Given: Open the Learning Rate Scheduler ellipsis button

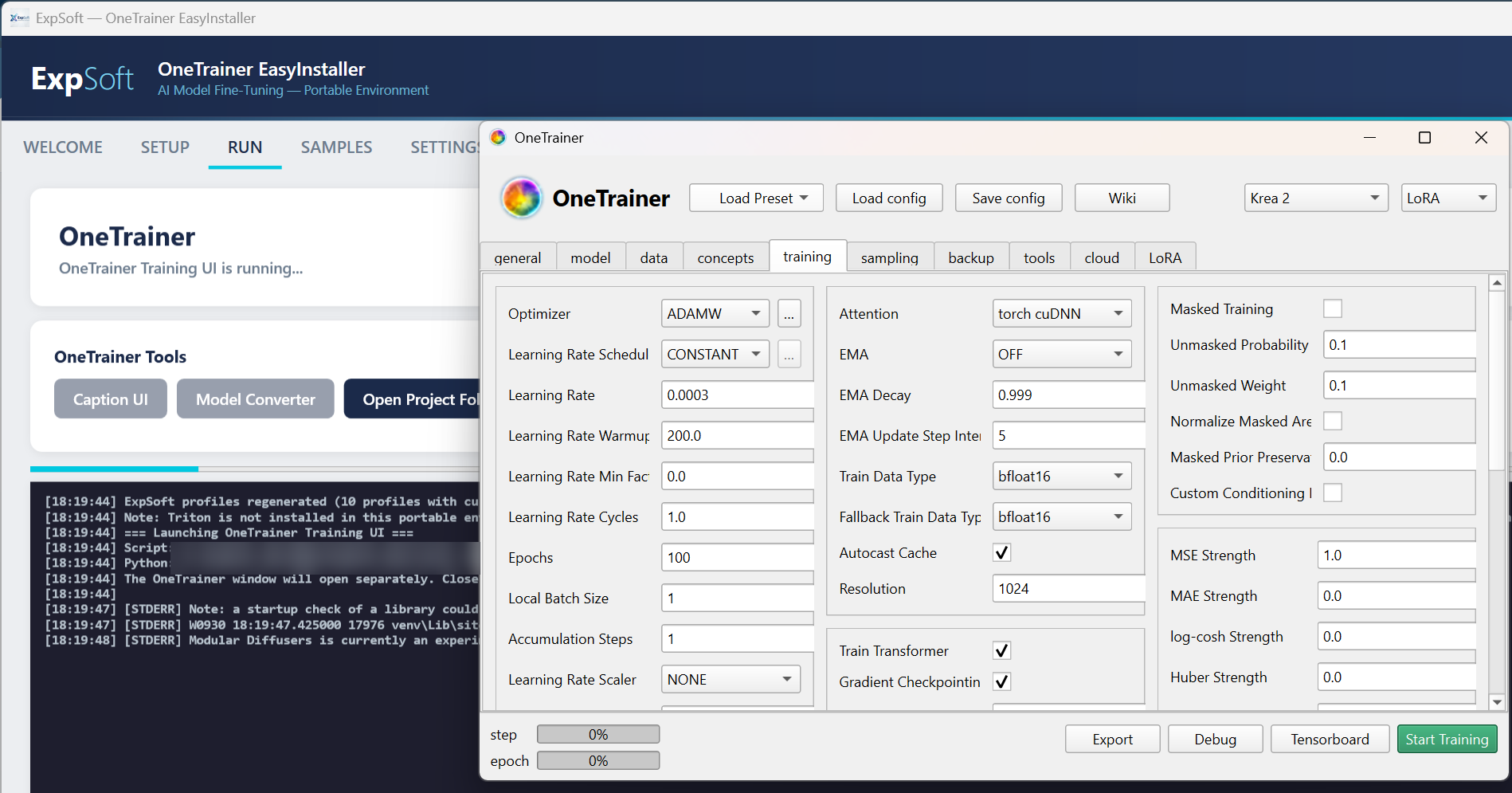Looking at the screenshot, I should pos(789,355).
